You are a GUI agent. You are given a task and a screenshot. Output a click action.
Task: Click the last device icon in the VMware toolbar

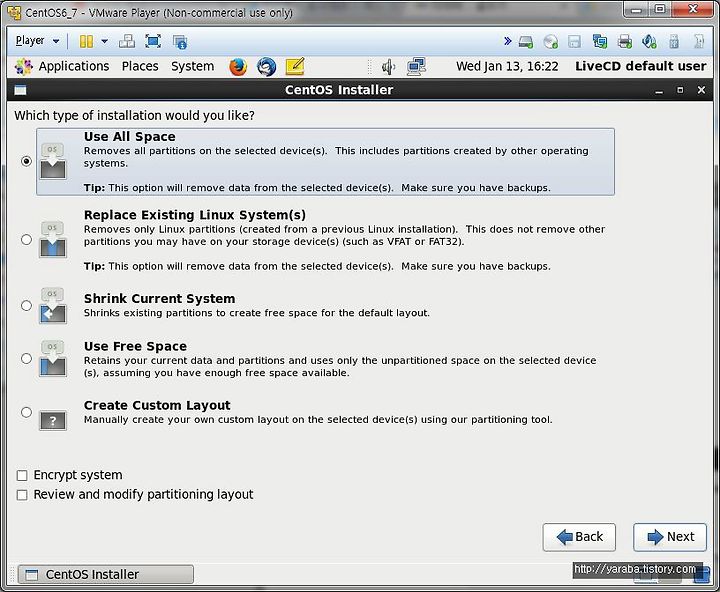click(x=698, y=42)
